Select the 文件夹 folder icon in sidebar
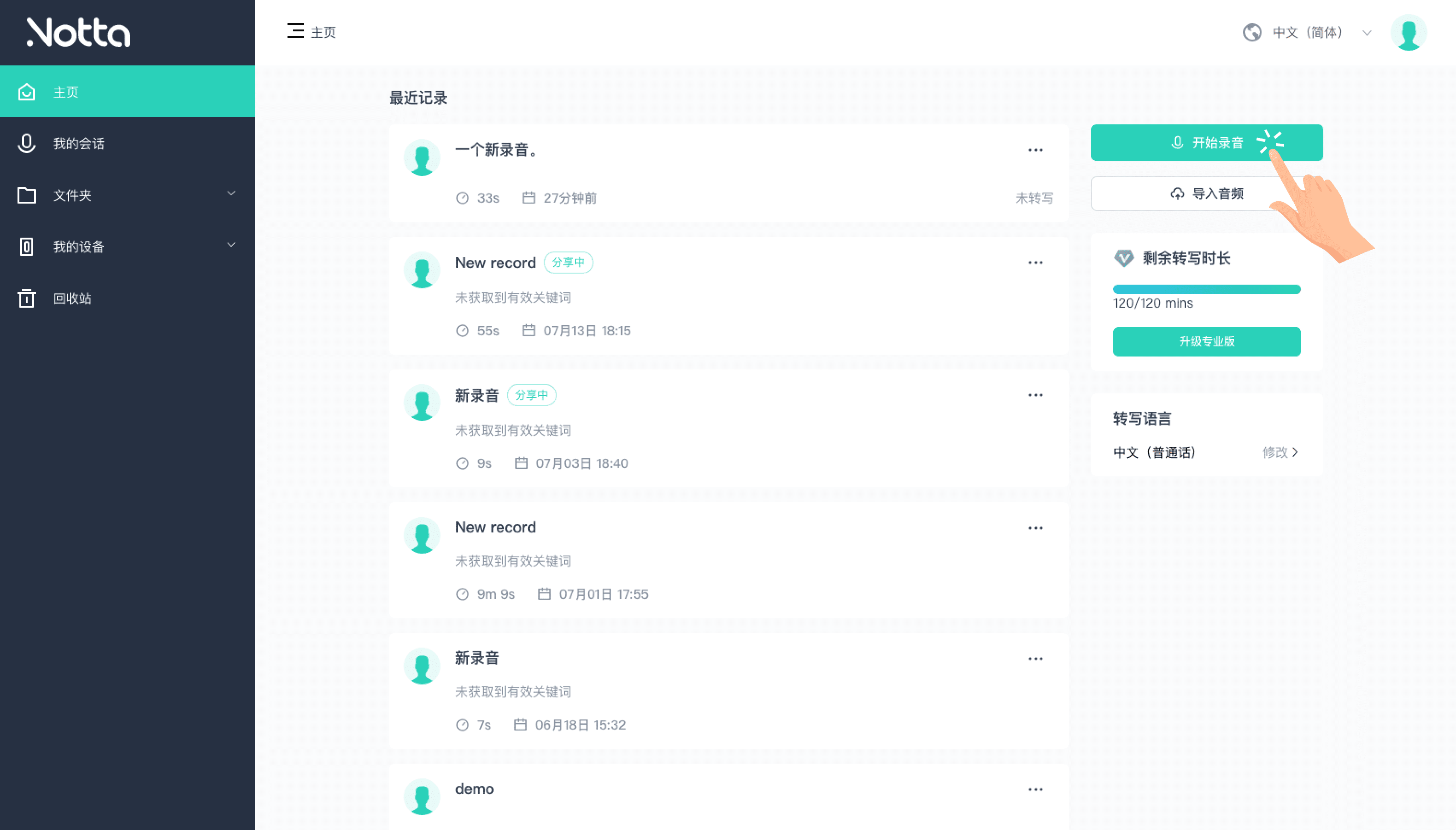 pos(26,195)
